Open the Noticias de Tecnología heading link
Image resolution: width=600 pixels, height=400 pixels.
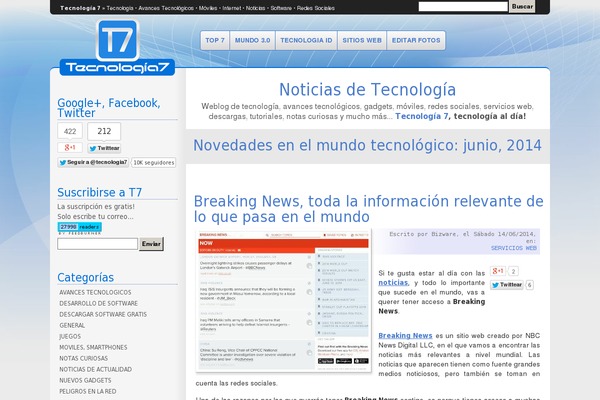coord(367,90)
